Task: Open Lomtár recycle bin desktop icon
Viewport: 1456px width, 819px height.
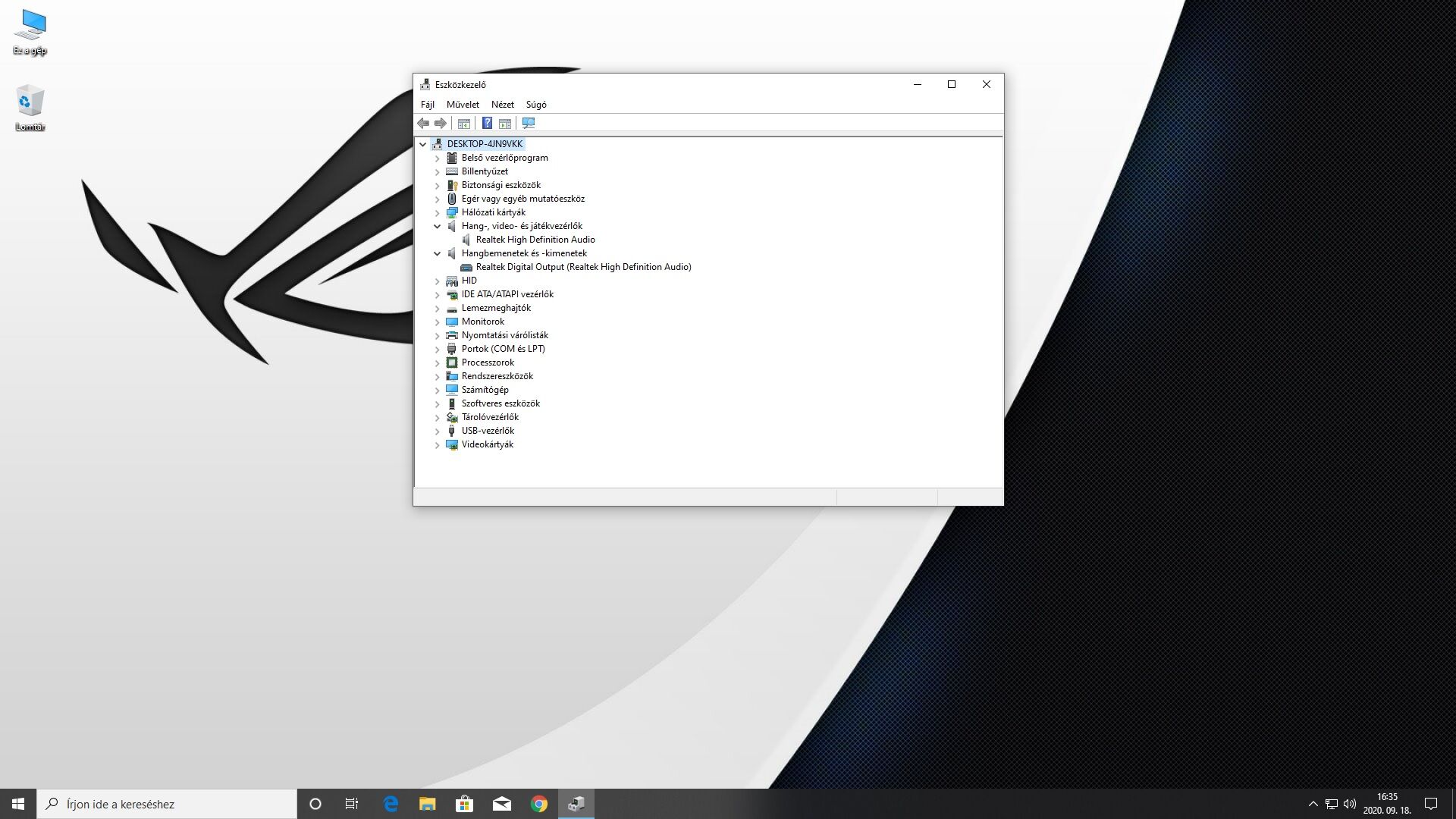Action: pos(30,108)
